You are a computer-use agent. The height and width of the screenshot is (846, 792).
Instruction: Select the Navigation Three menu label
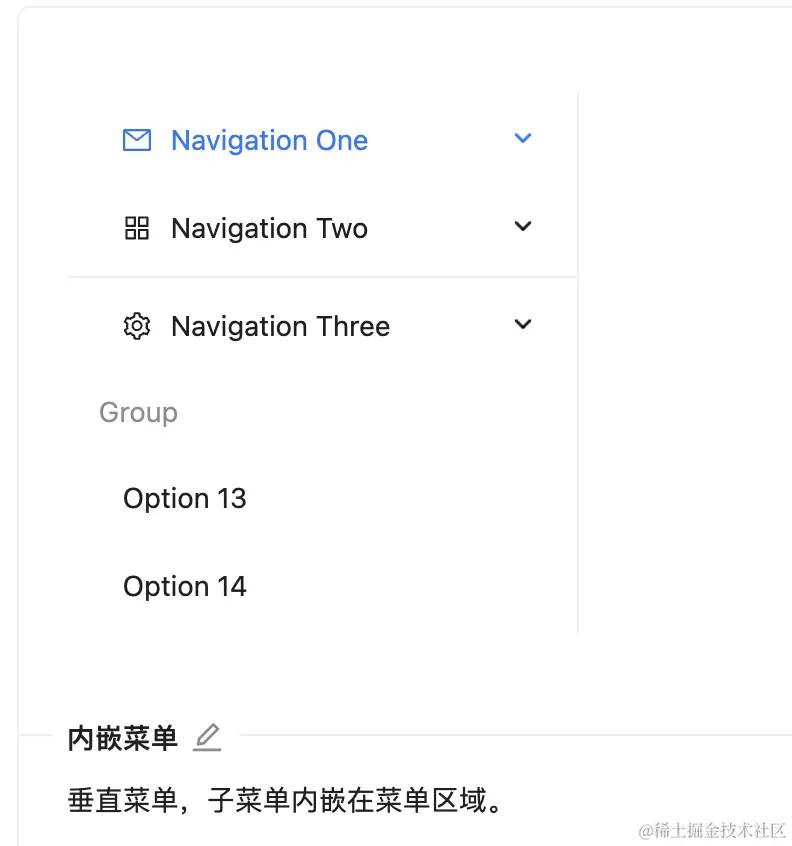coord(281,326)
